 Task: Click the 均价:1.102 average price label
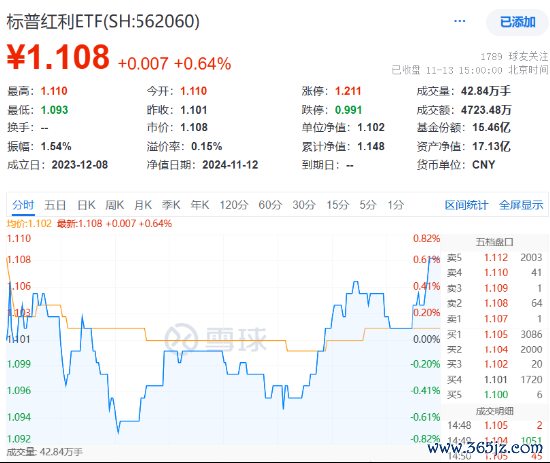click(29, 223)
